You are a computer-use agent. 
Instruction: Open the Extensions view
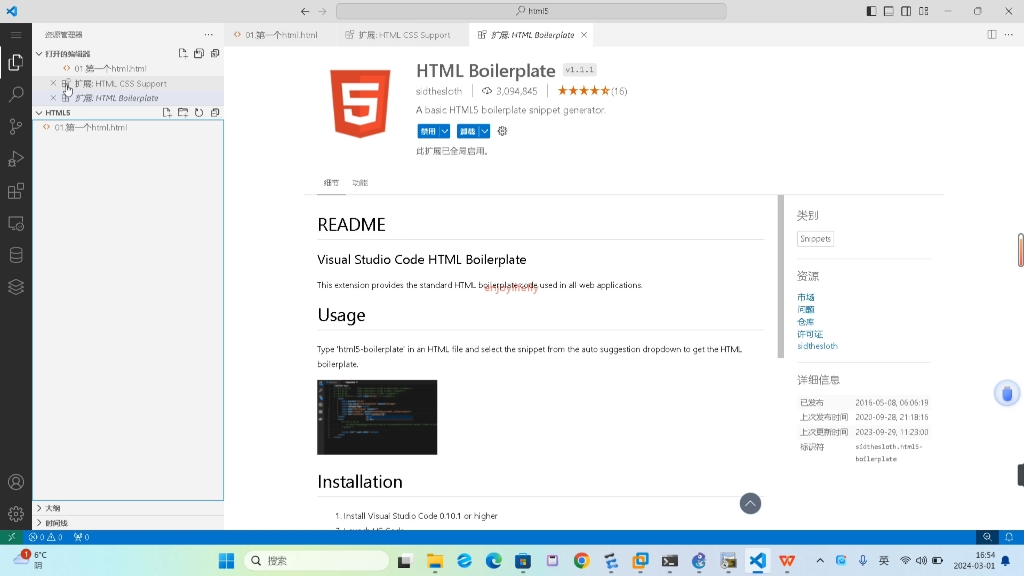tap(15, 191)
